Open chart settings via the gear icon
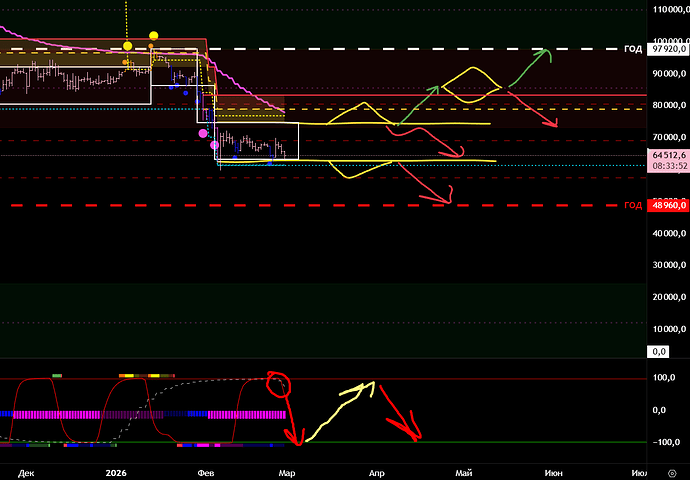Viewport: 690px width, 480px height. [x=669, y=470]
